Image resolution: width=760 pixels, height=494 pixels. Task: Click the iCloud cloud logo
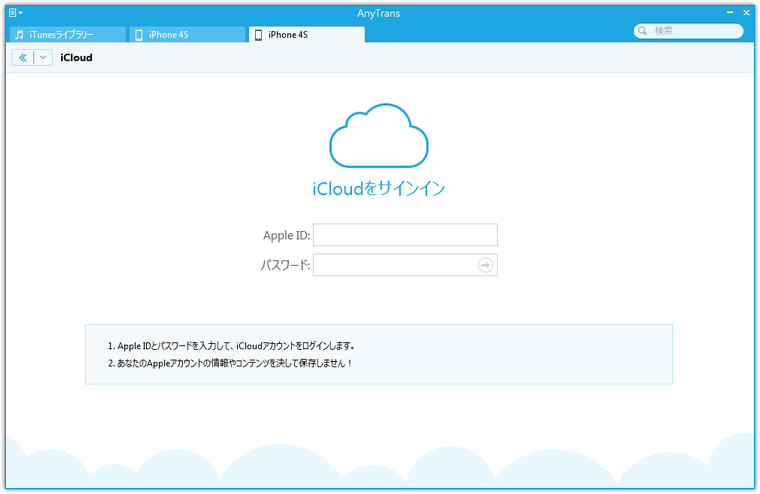(x=379, y=136)
